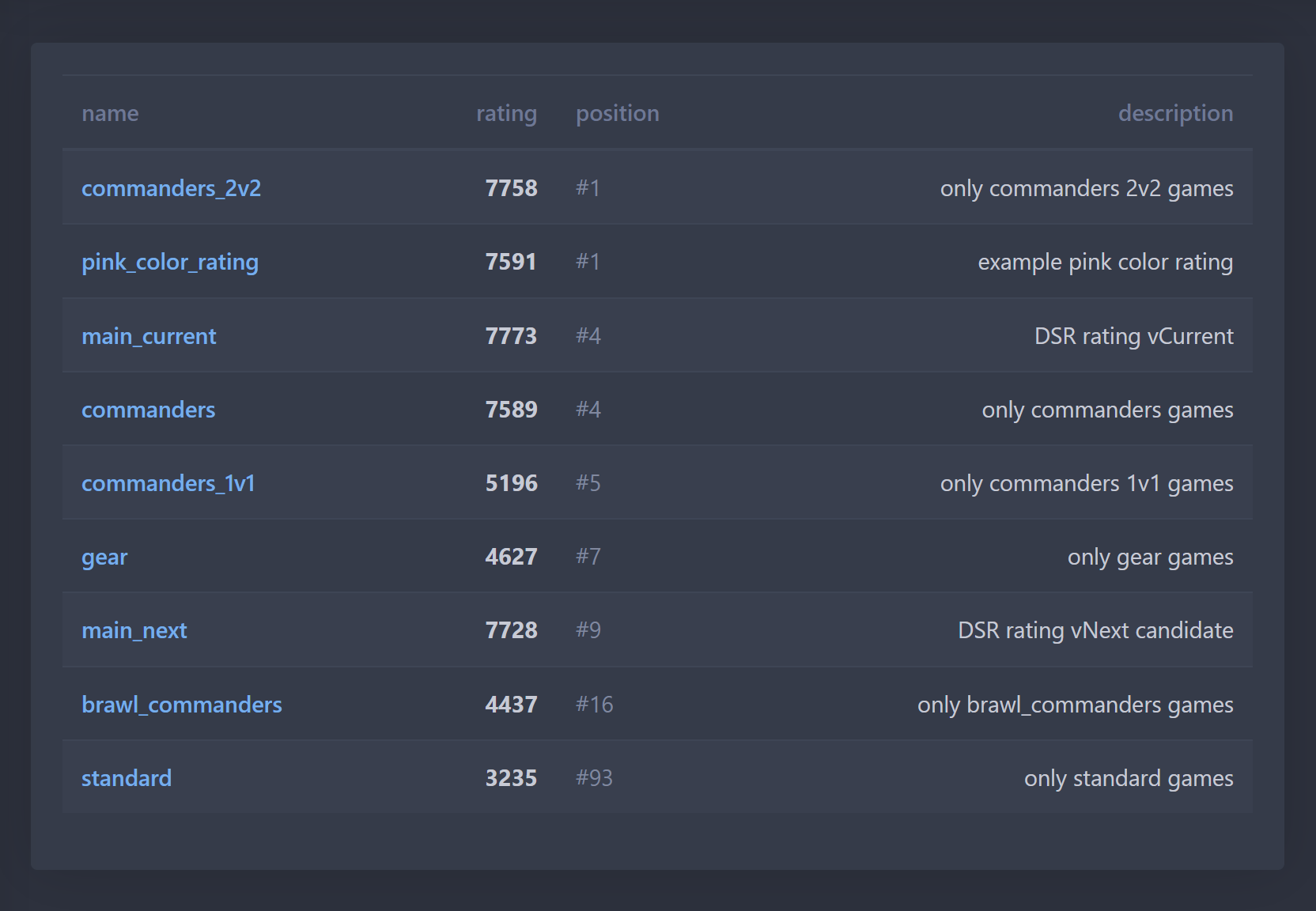The width and height of the screenshot is (1316, 911).
Task: Open the pink_color_rating link
Action: point(170,262)
